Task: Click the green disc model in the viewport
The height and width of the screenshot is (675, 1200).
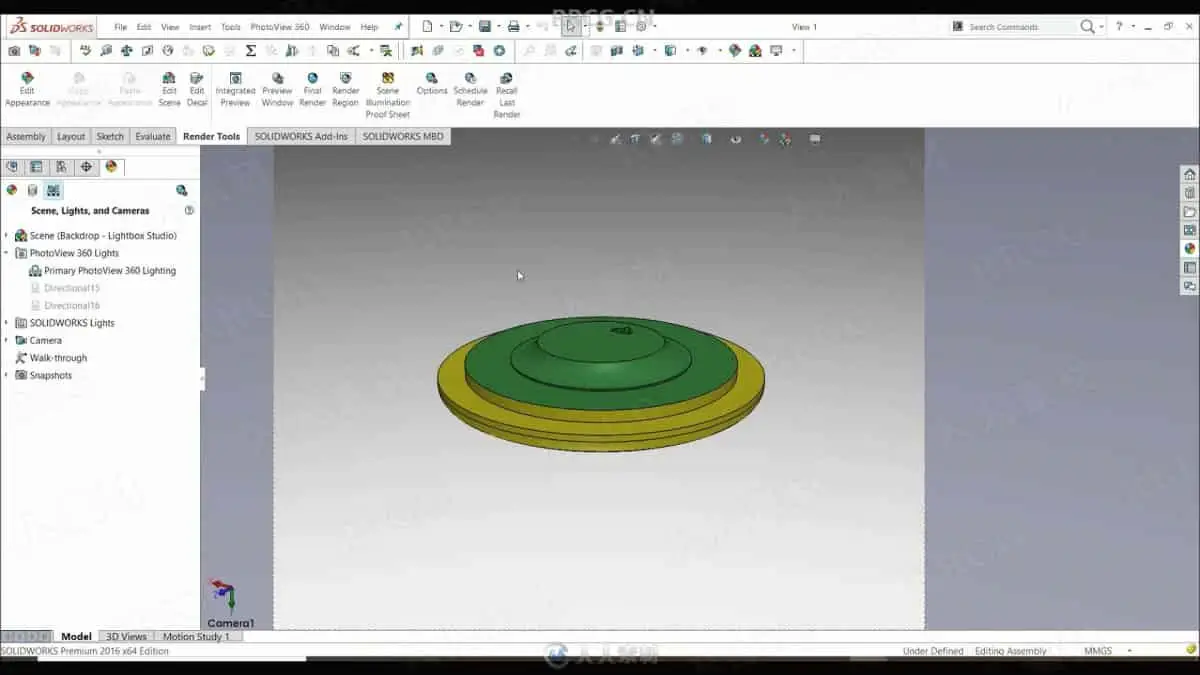Action: coord(600,365)
